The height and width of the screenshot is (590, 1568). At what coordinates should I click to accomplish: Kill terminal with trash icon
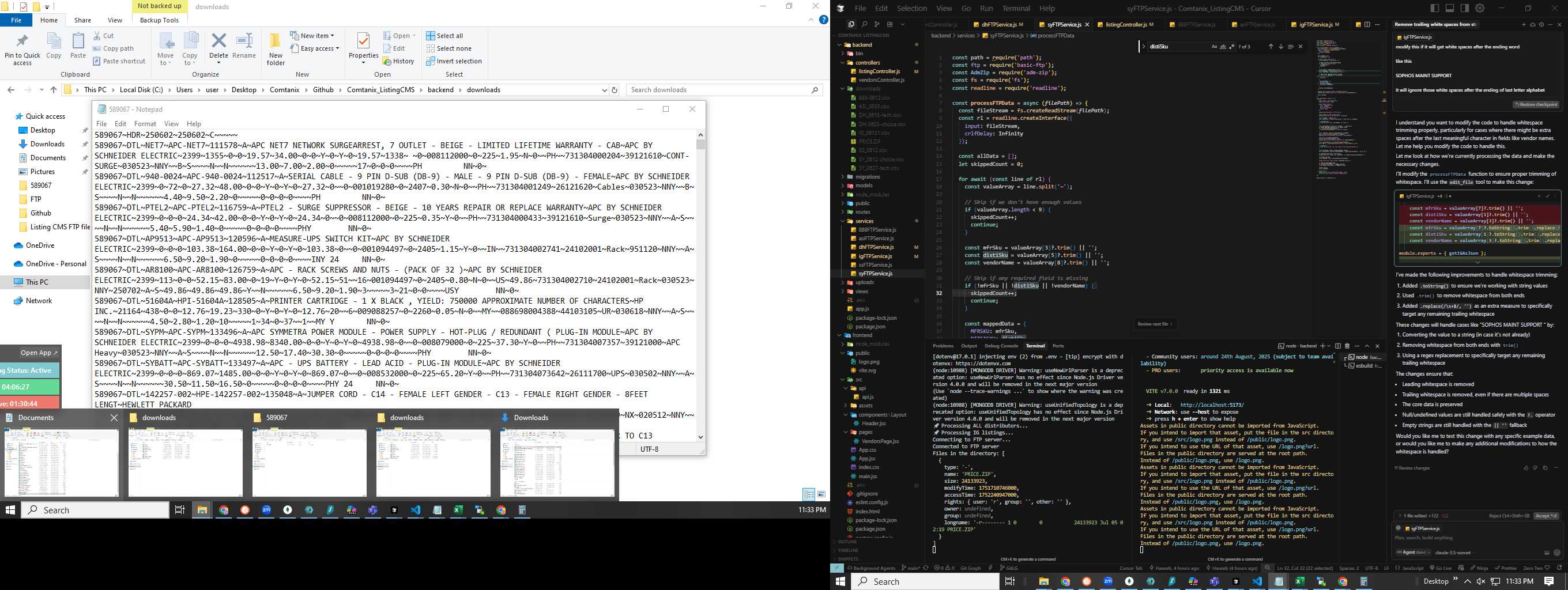pyautogui.click(x=1347, y=346)
